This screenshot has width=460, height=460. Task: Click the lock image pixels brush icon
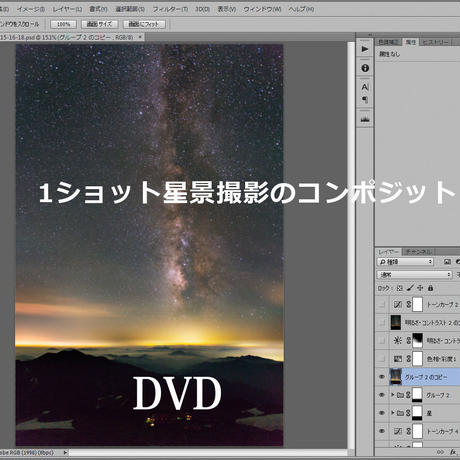[410, 288]
